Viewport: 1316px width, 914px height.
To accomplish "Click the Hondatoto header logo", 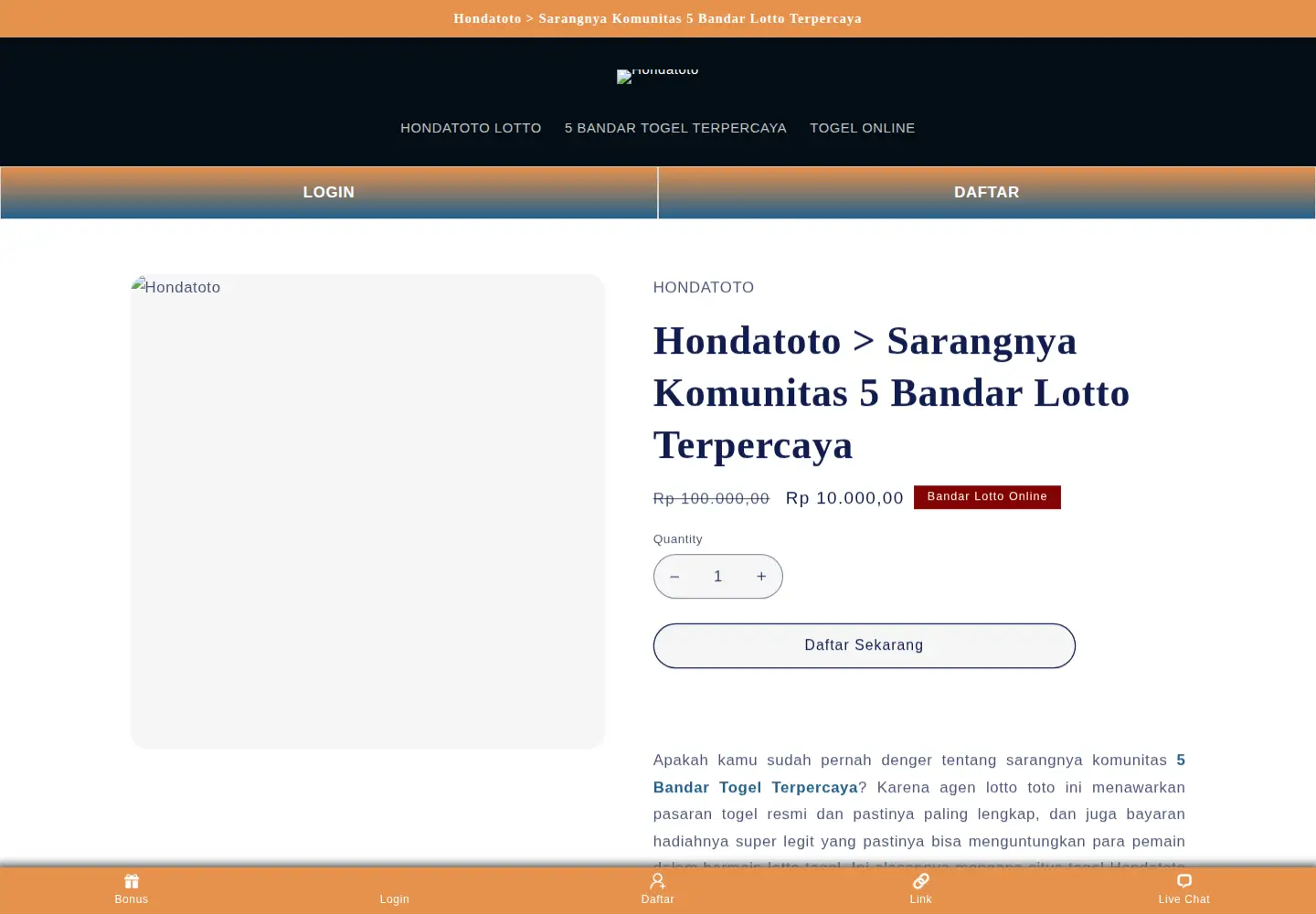I will coord(658,75).
